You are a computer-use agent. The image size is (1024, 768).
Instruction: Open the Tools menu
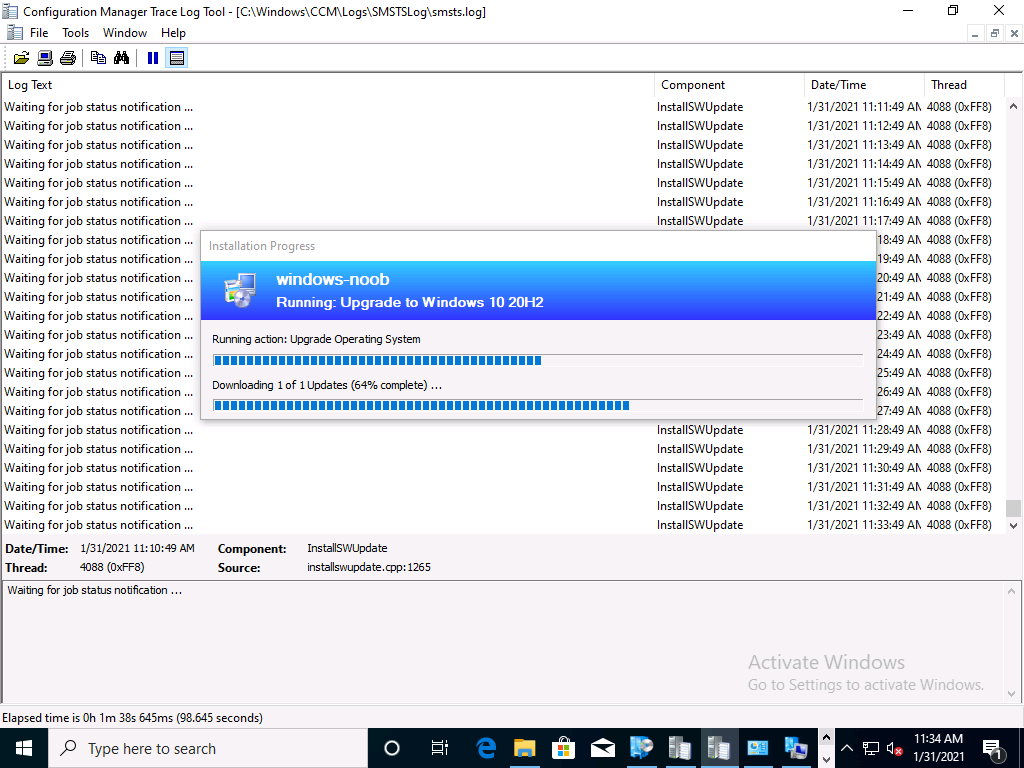(76, 33)
